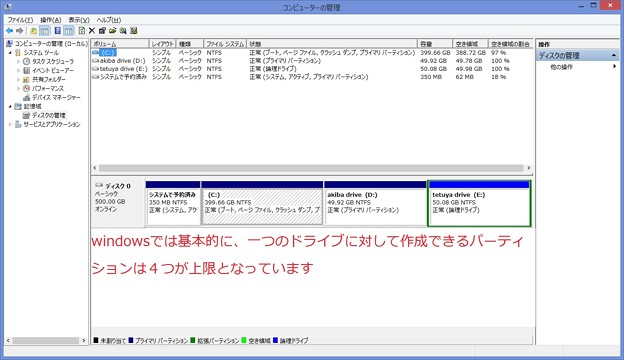Toggle the console tree pane toolbar icon
The width and height of the screenshot is (624, 360).
pos(45,31)
